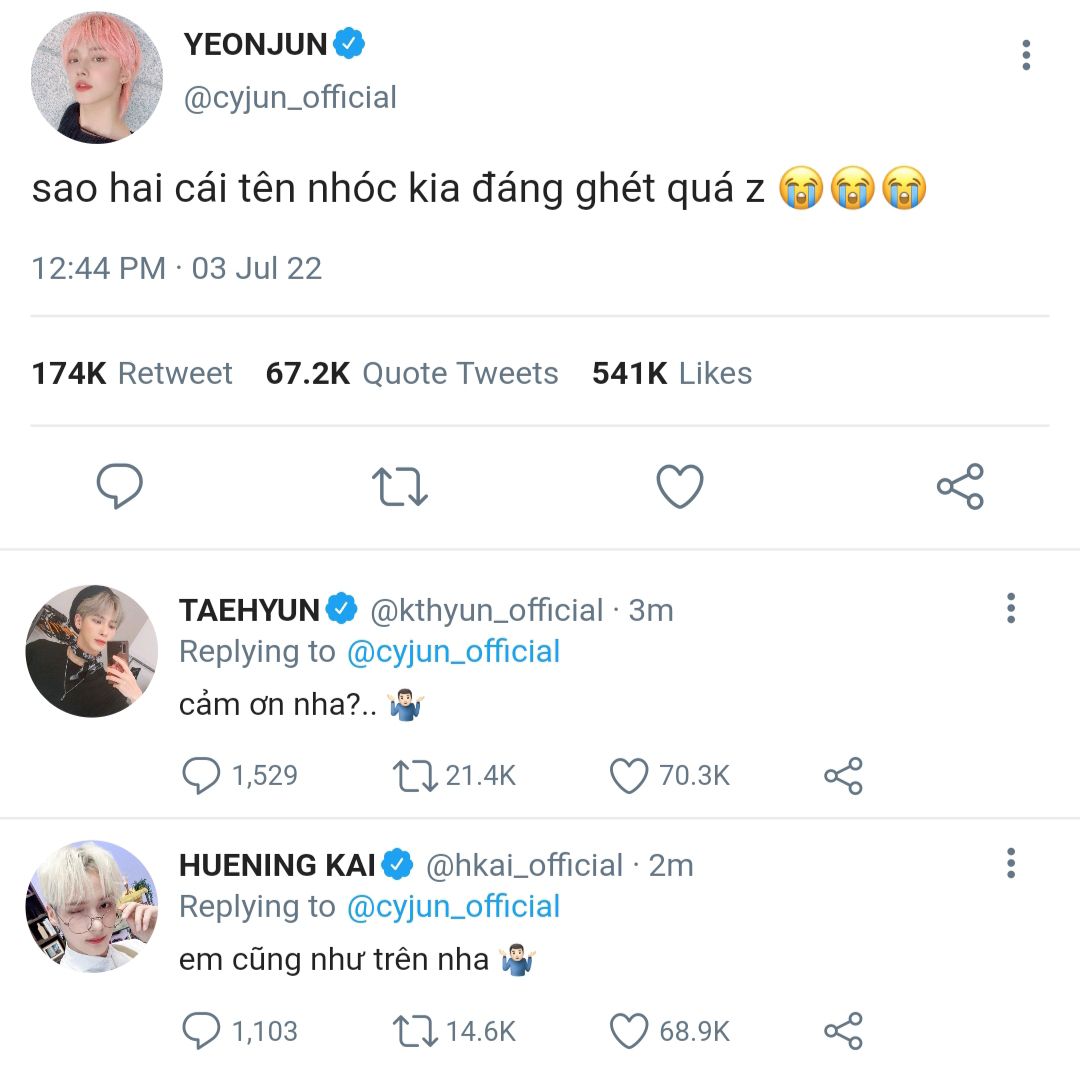Retweet TAEHYUN's reply

pos(415,775)
